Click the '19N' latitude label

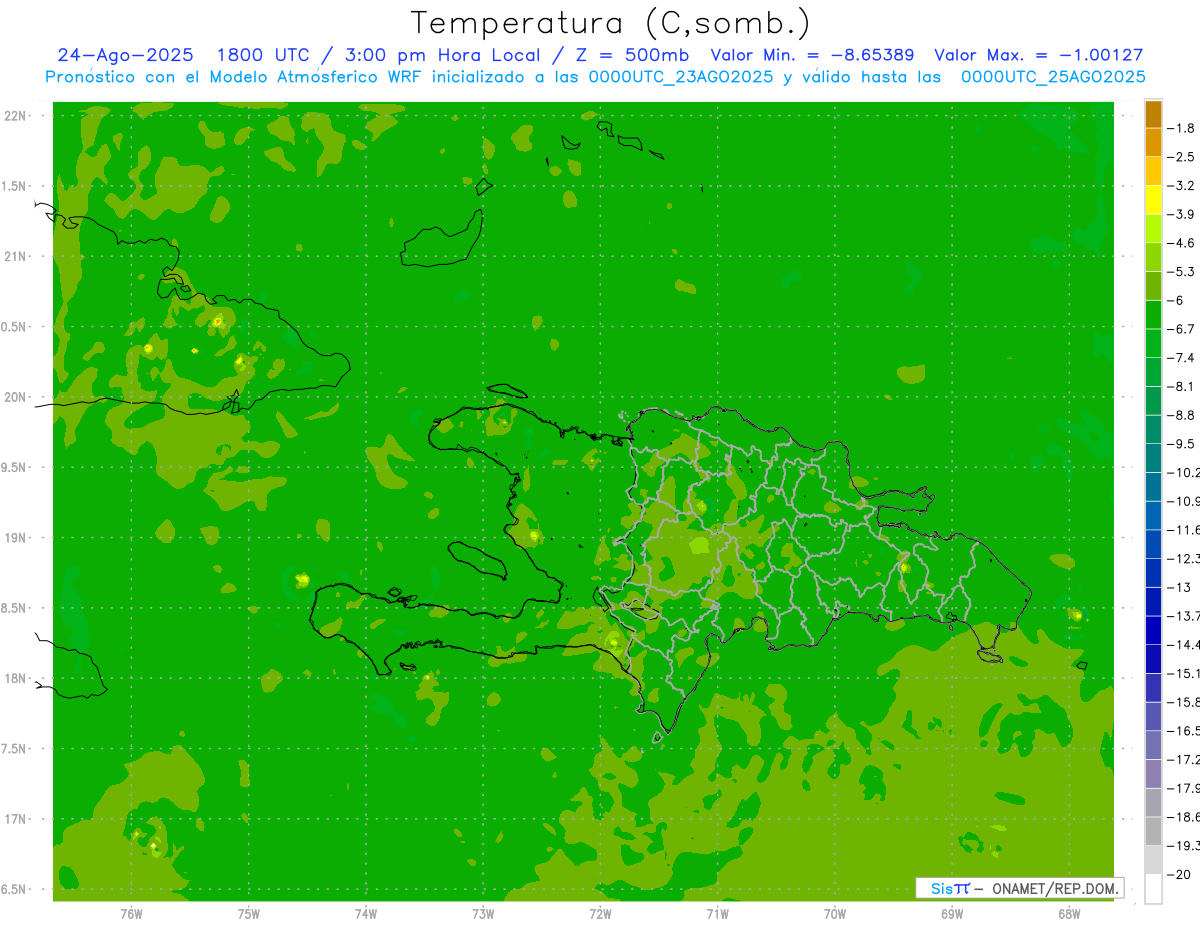point(15,538)
